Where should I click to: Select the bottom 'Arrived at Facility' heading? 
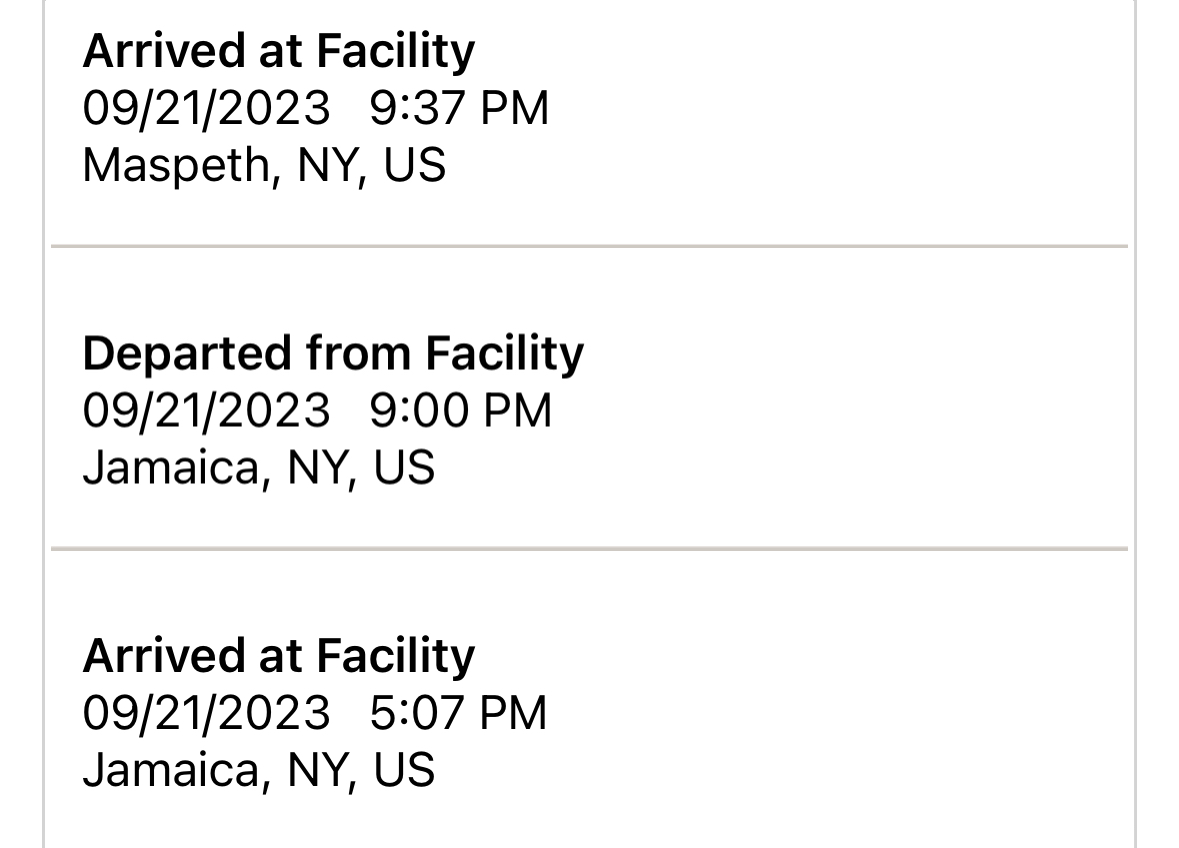click(279, 656)
